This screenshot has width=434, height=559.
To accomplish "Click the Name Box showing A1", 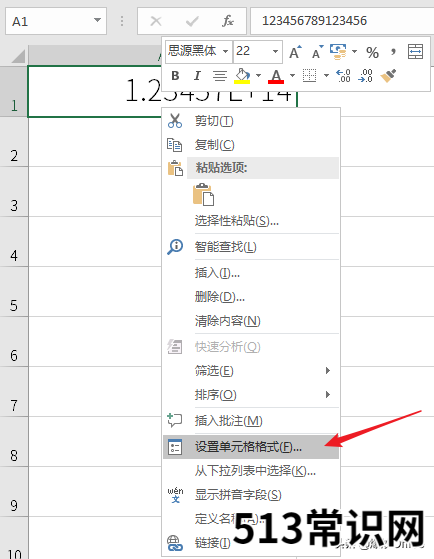I will (56, 21).
